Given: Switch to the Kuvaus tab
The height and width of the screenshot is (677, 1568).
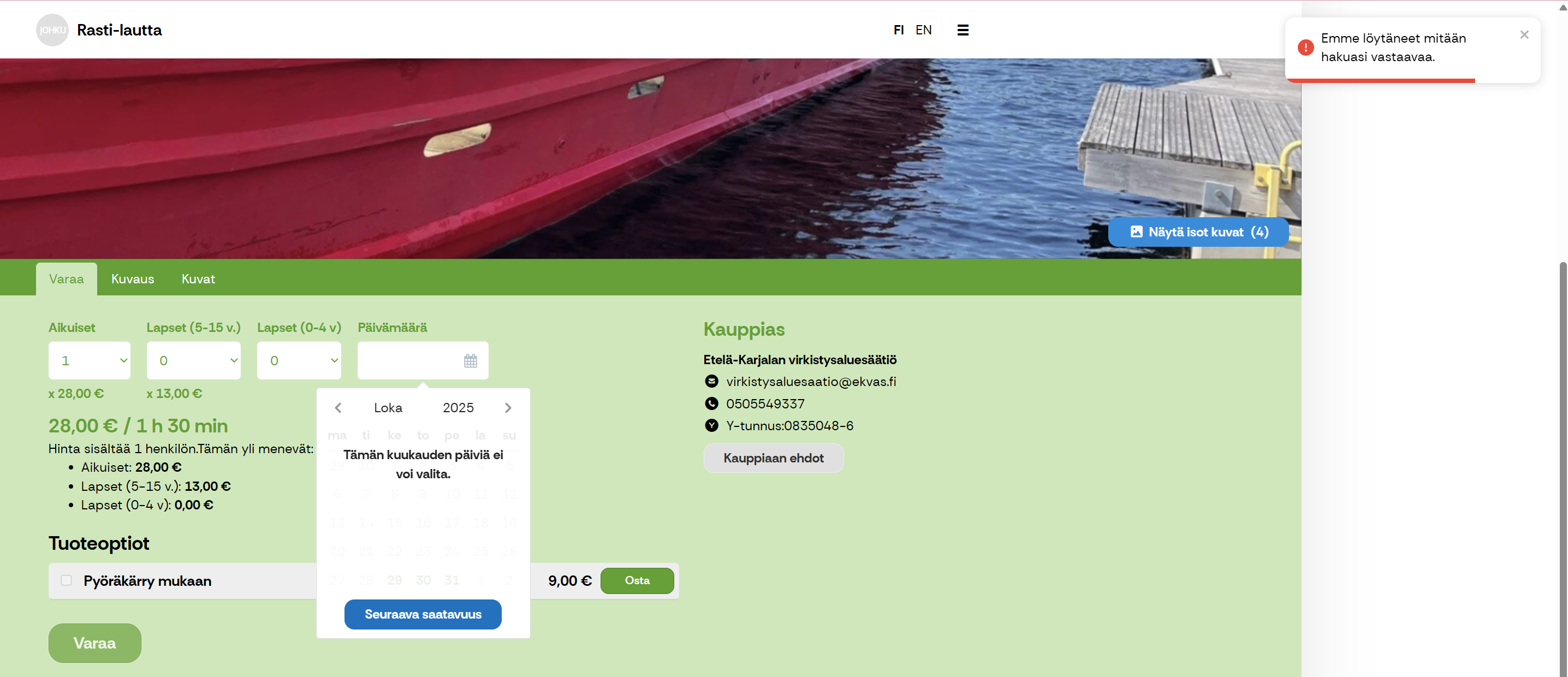Looking at the screenshot, I should [x=133, y=279].
